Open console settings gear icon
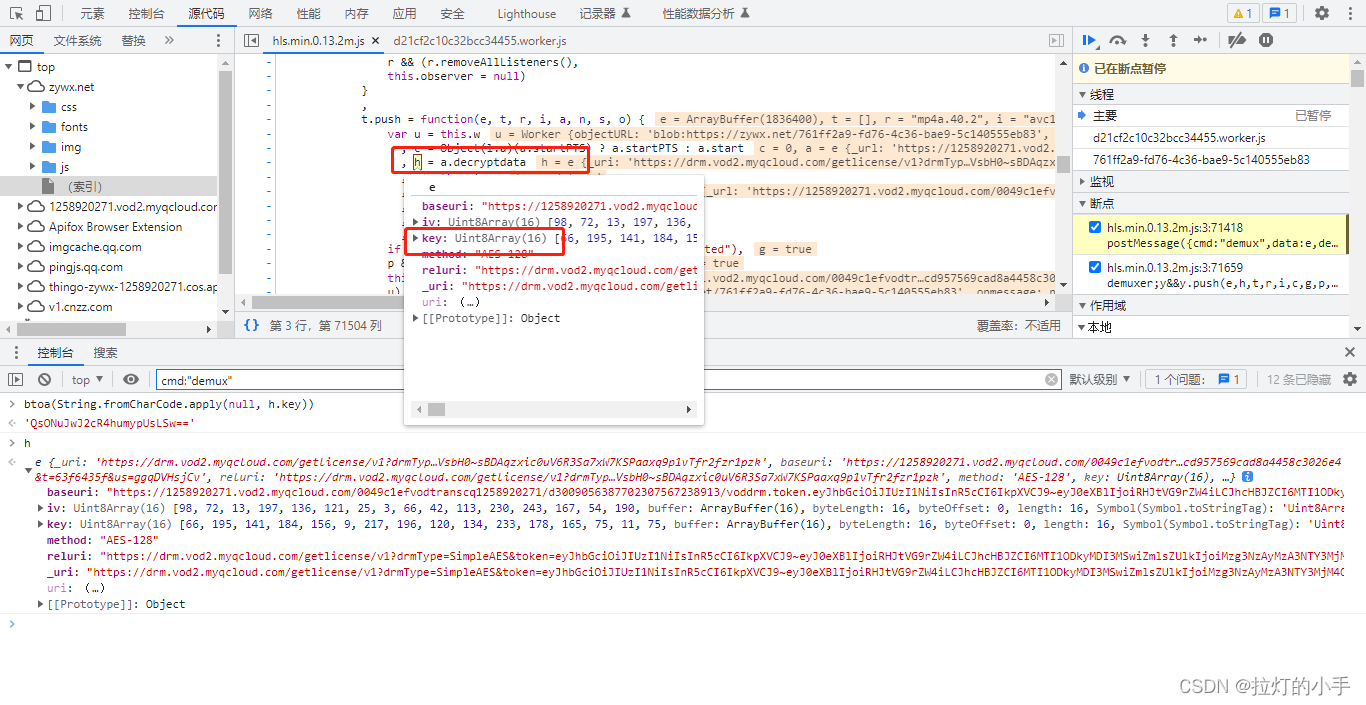 [1350, 379]
